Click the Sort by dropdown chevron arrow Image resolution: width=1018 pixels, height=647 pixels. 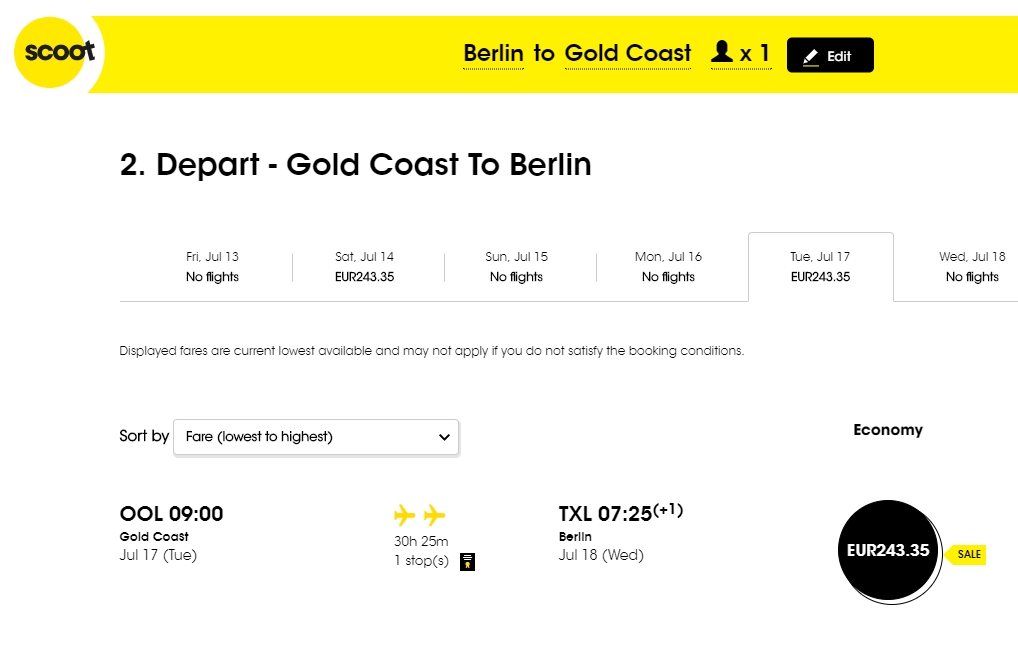(x=444, y=437)
